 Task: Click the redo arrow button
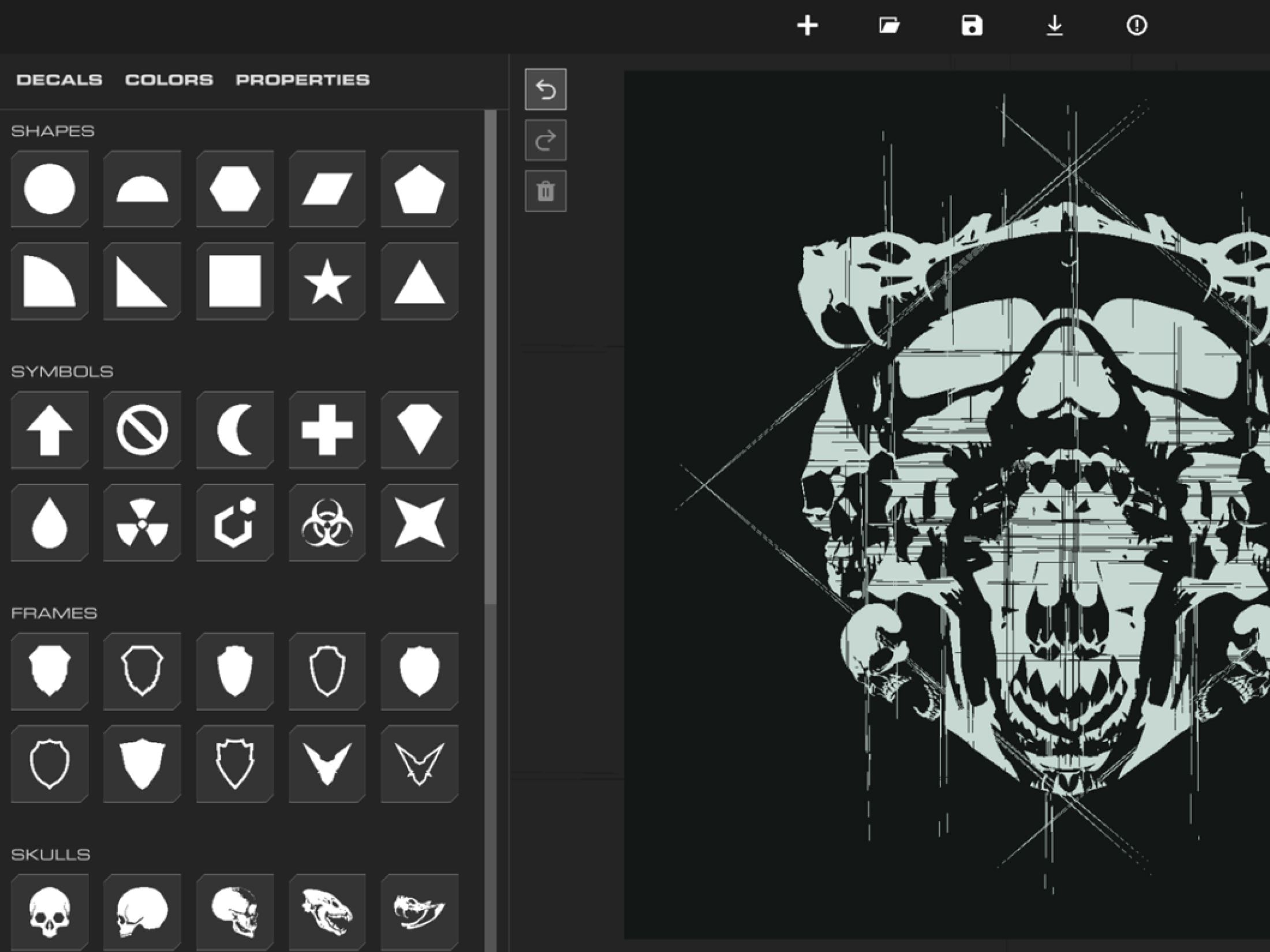[546, 140]
